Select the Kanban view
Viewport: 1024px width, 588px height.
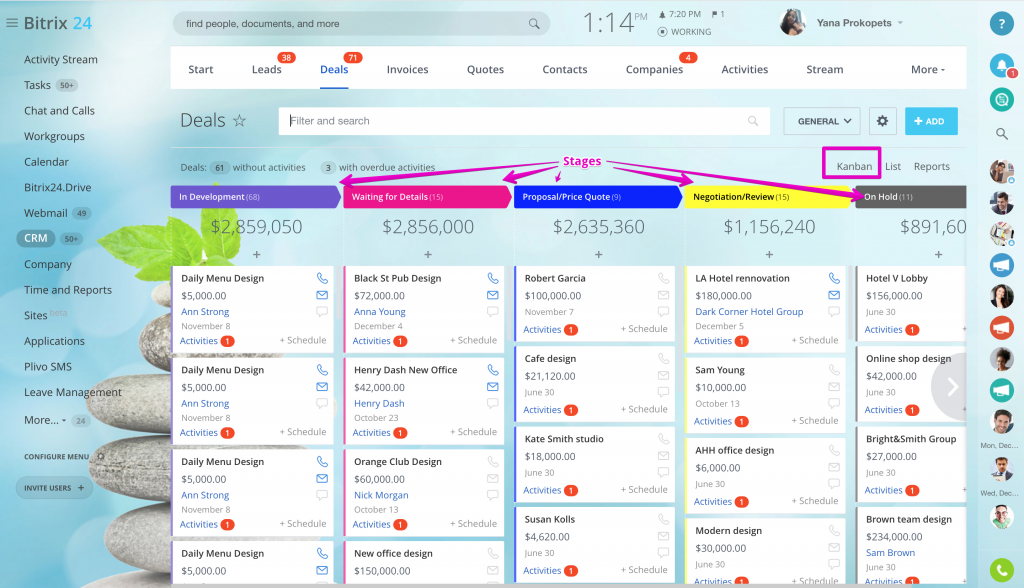click(854, 167)
